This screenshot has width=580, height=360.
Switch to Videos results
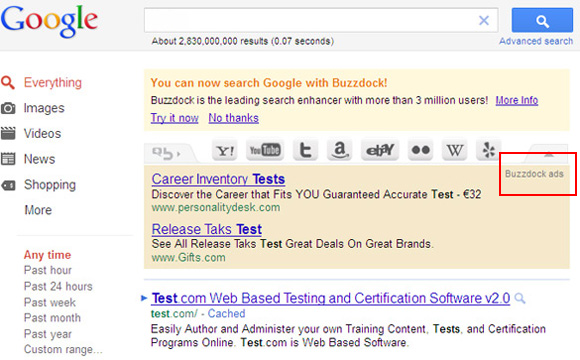pos(43,134)
